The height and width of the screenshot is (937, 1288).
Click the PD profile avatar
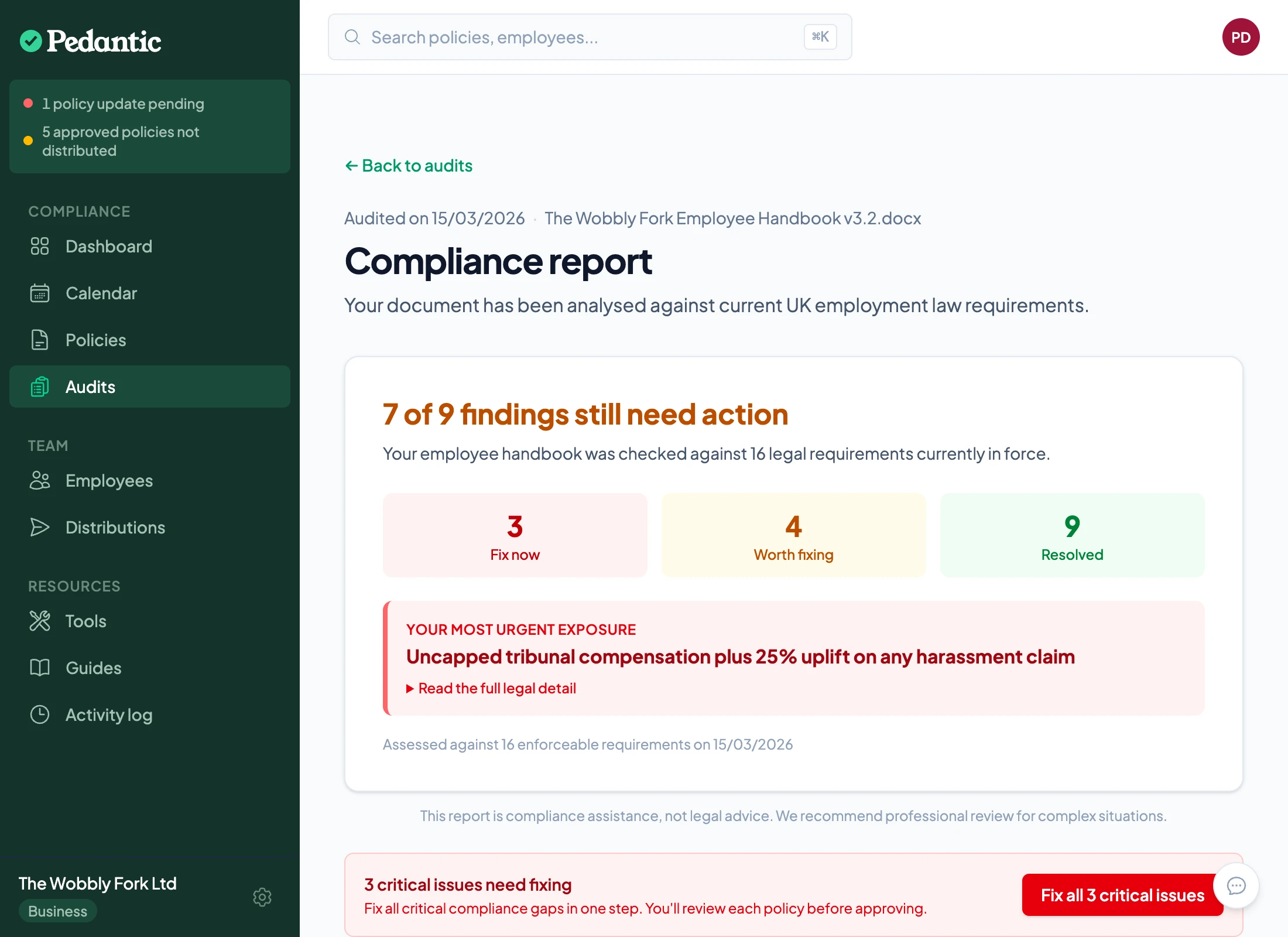click(x=1241, y=37)
